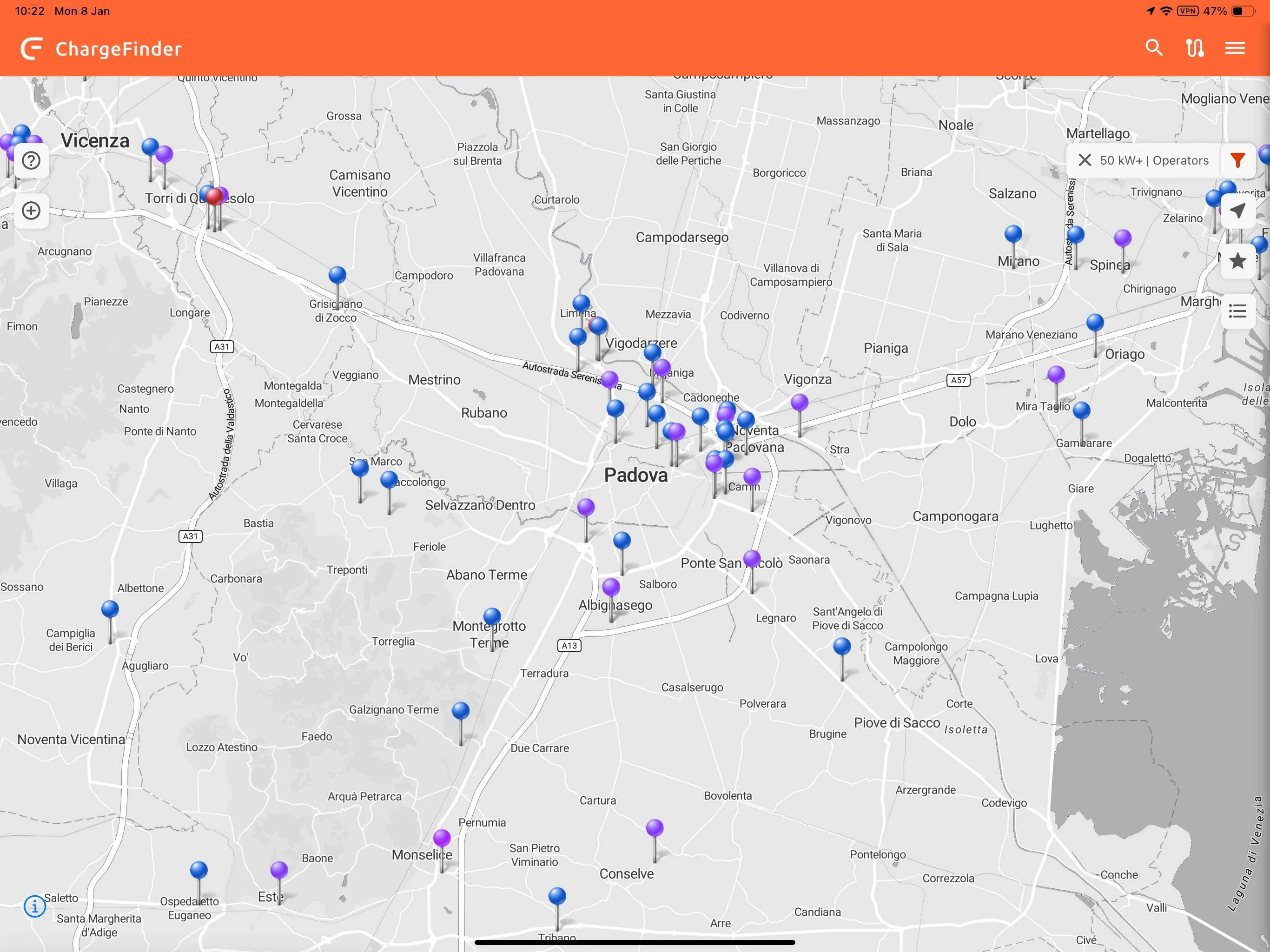Select blue pin at Grisignano di Zocco
This screenshot has width=1270, height=952.
tap(337, 275)
